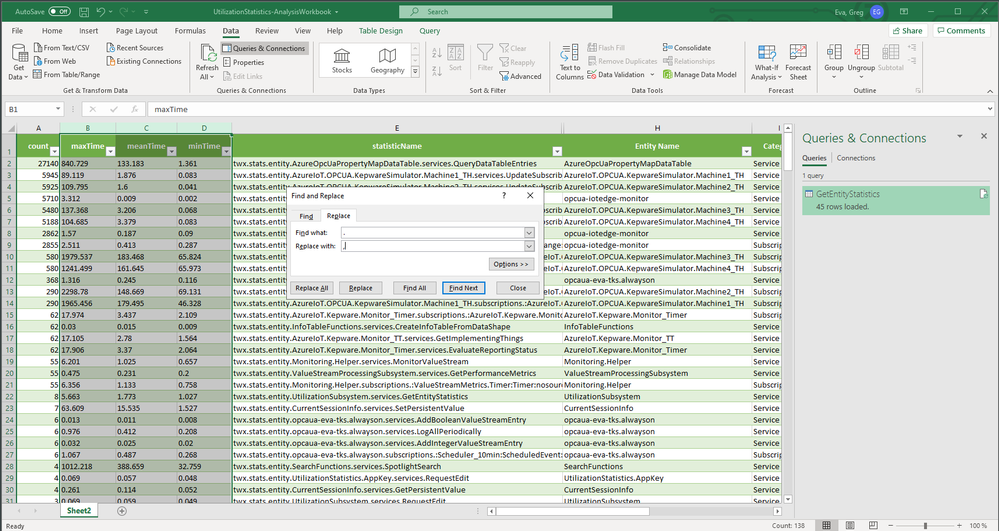Launch Text to Columns wizard
Viewport: 999px width, 531px height.
570,62
